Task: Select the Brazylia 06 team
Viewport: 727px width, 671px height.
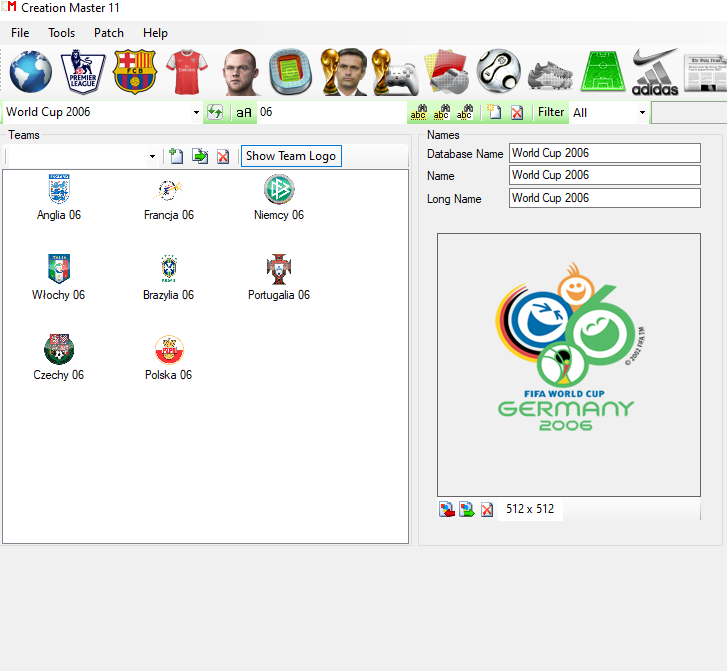Action: tap(169, 278)
